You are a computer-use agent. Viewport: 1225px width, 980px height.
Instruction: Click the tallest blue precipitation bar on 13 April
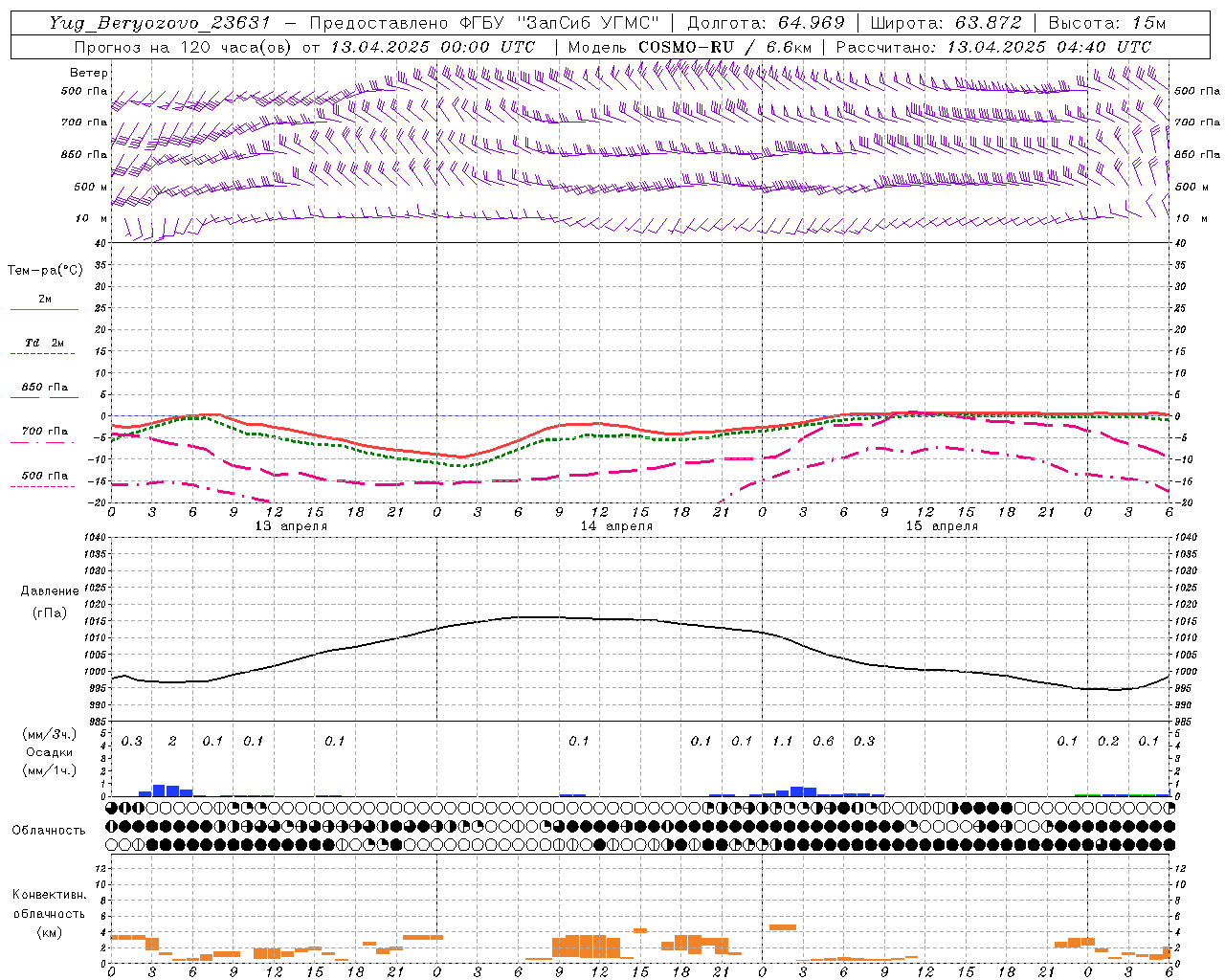click(x=159, y=791)
